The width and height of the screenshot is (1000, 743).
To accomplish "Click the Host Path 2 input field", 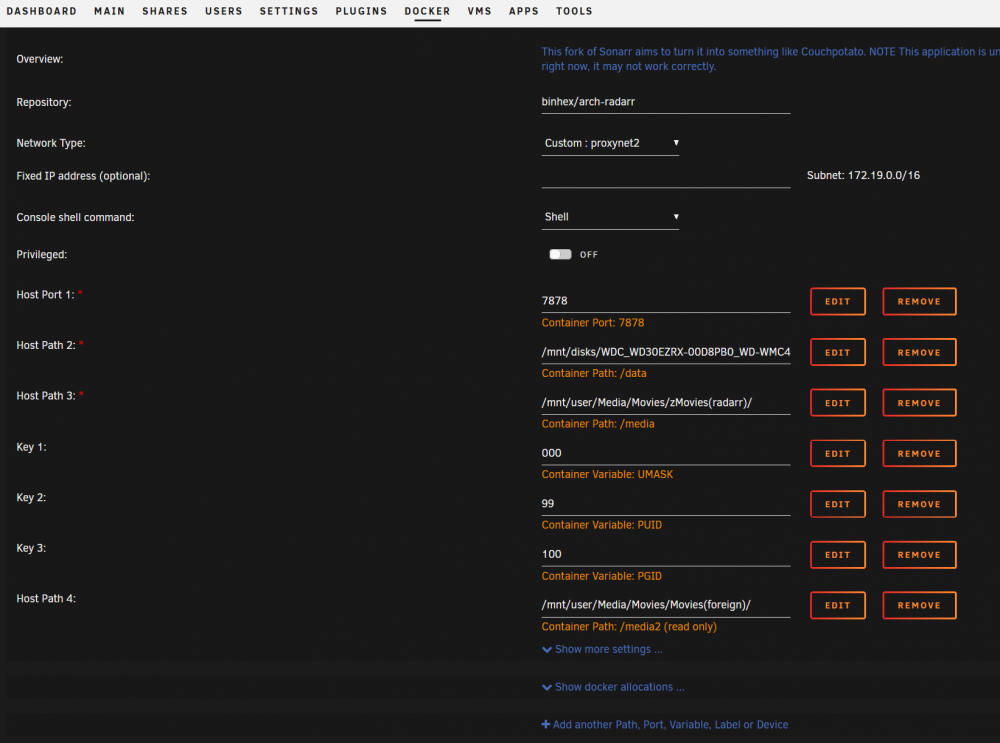I will [x=666, y=352].
